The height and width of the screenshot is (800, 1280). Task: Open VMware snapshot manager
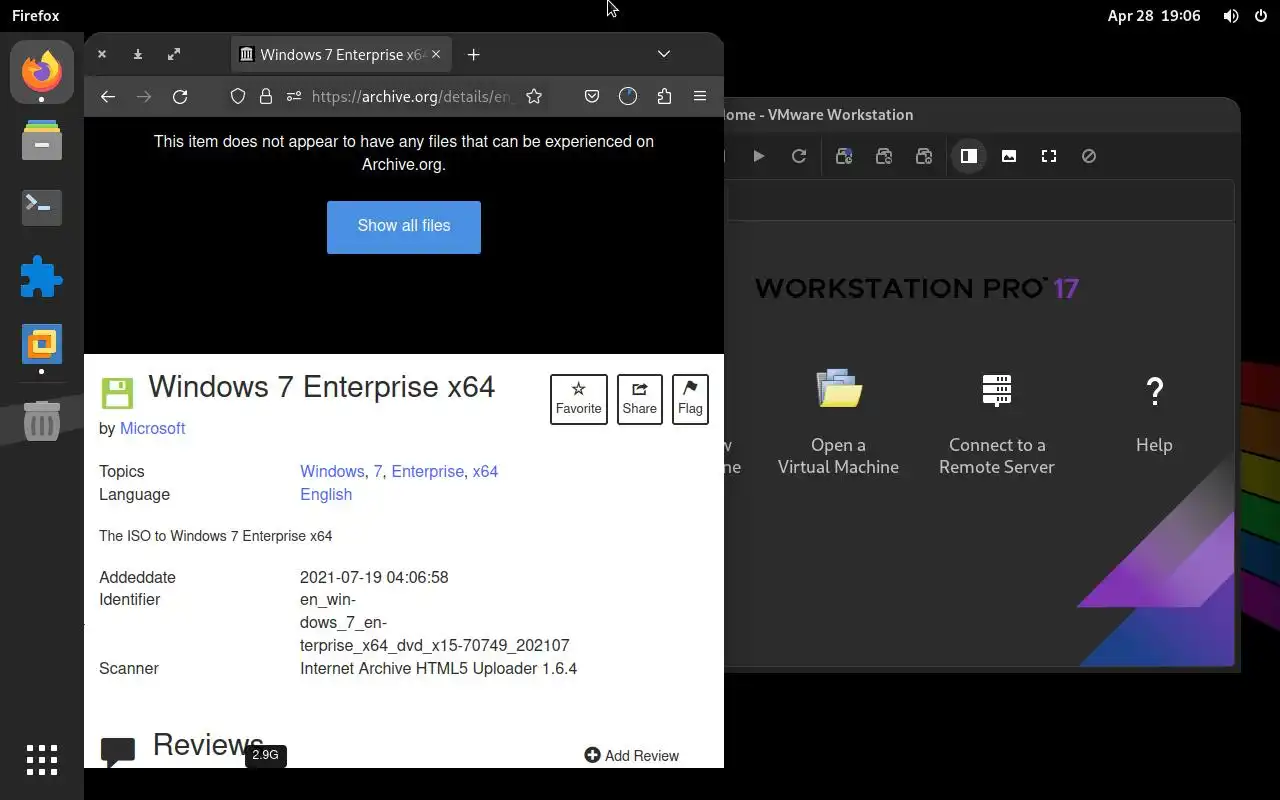(924, 156)
